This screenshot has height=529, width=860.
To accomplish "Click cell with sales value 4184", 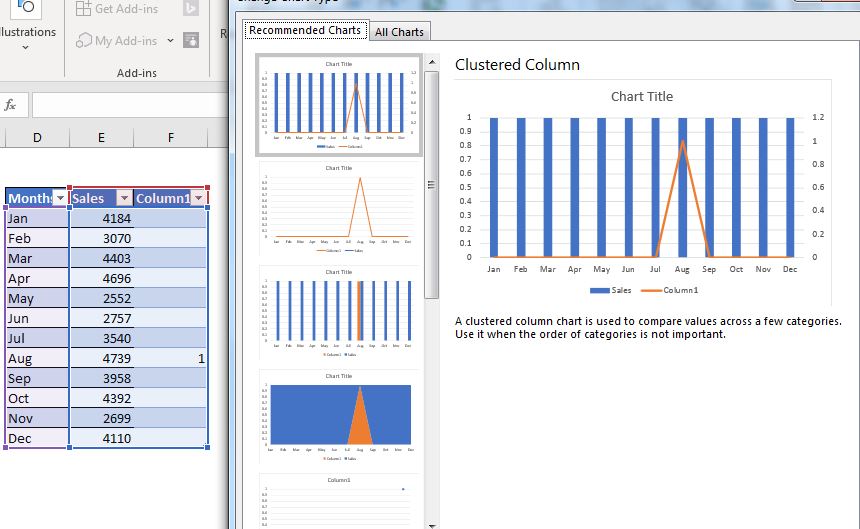I will (101, 218).
